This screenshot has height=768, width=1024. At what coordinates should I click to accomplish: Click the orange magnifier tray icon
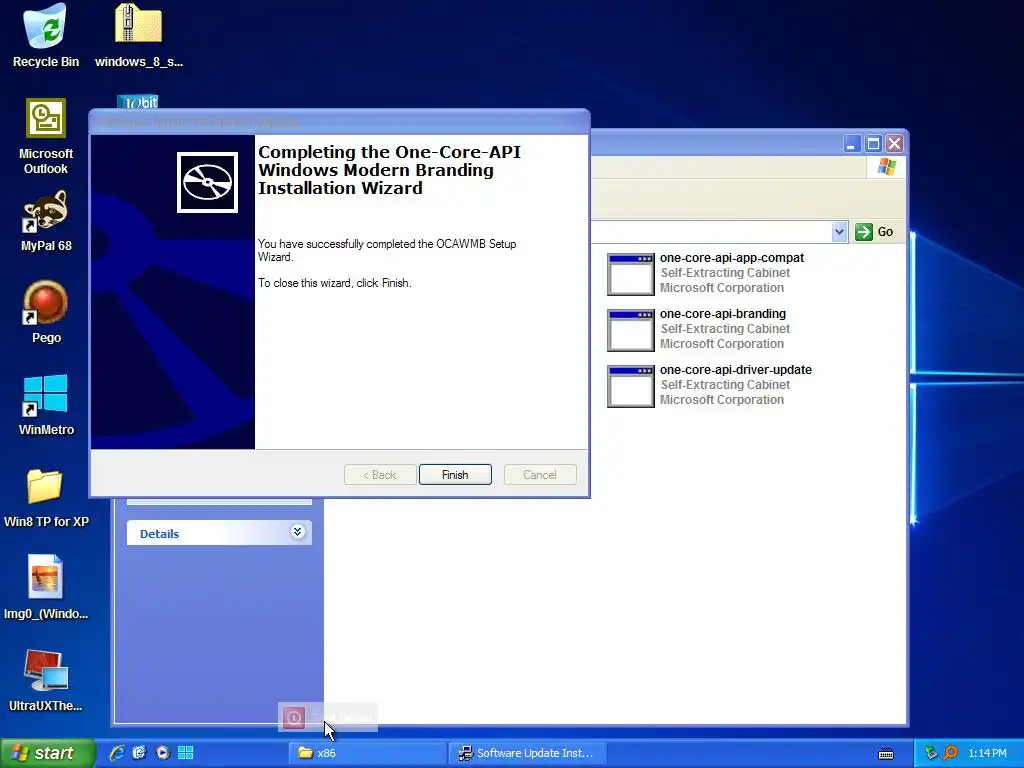[x=951, y=753]
